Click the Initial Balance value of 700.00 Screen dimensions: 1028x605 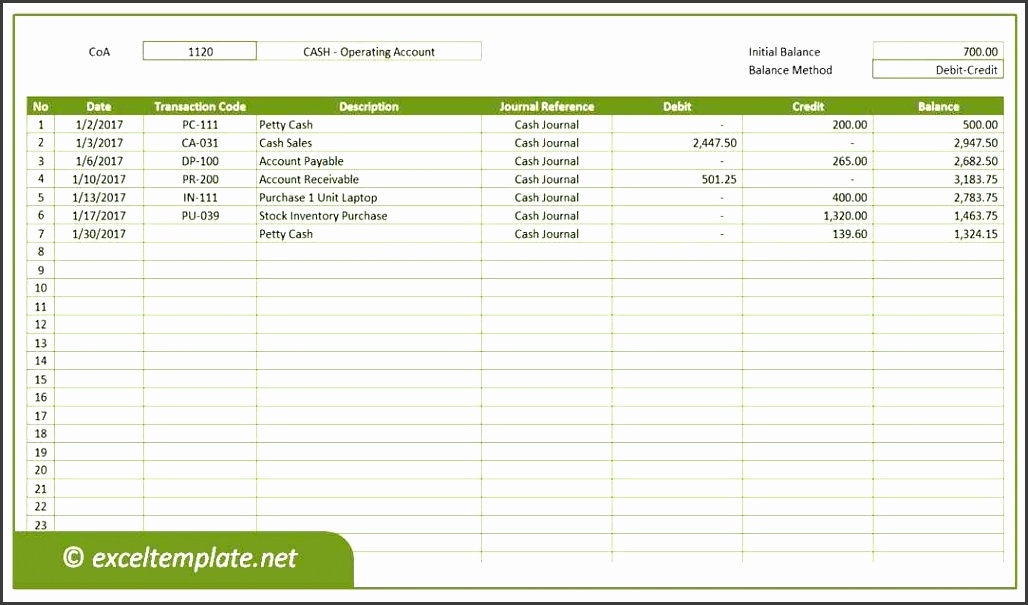(938, 51)
